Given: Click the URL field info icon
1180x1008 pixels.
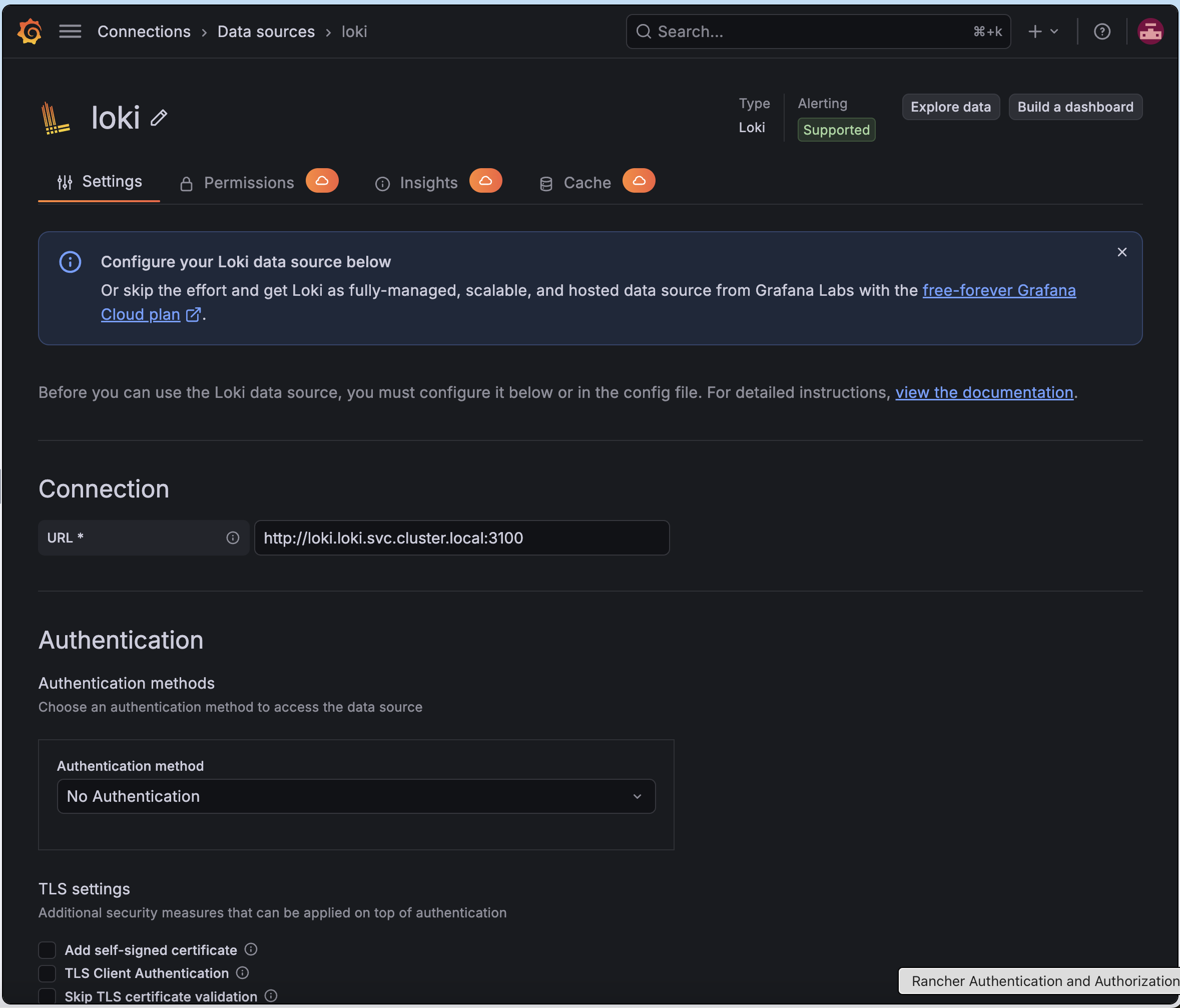Looking at the screenshot, I should point(232,538).
